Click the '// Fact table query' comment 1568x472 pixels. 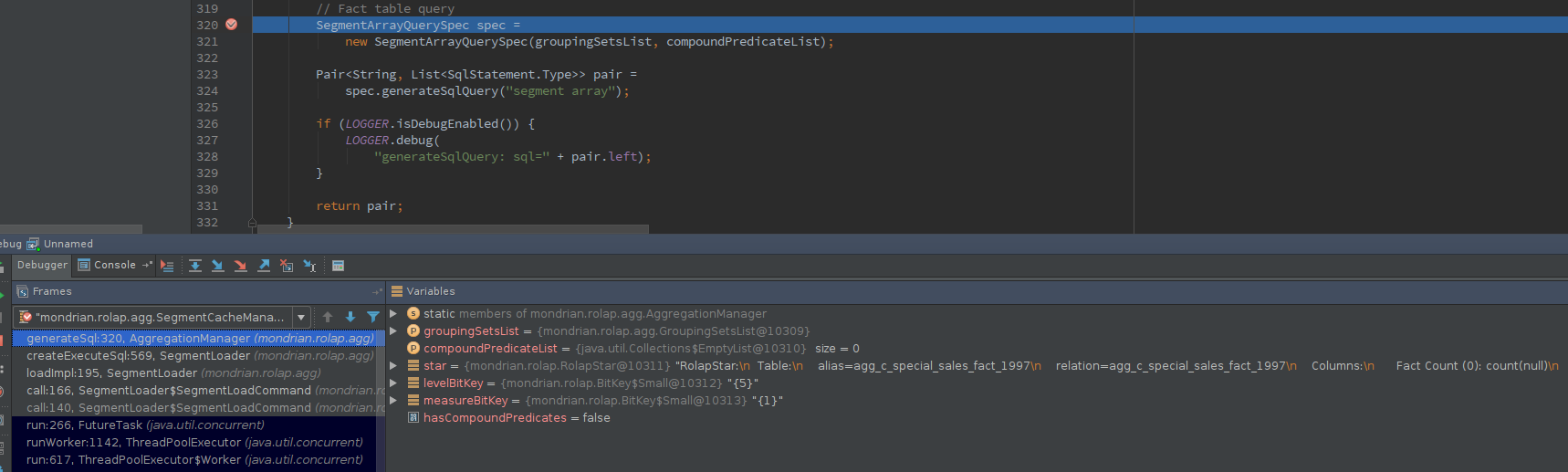pyautogui.click(x=385, y=8)
